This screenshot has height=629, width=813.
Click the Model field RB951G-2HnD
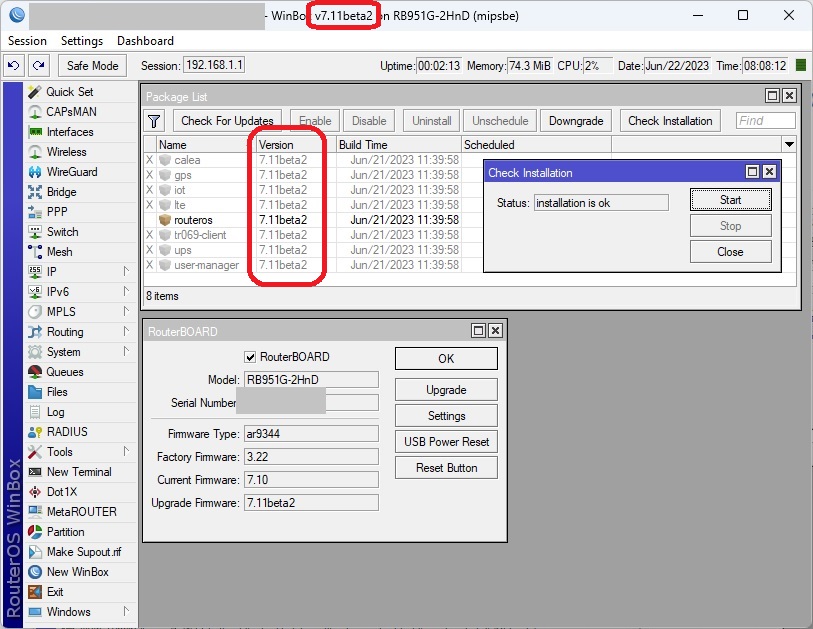311,380
